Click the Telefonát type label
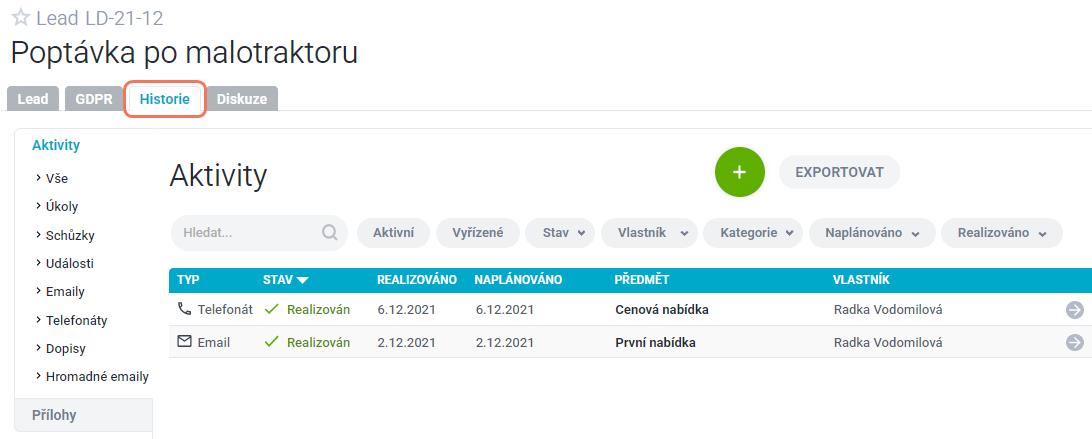 [225, 309]
